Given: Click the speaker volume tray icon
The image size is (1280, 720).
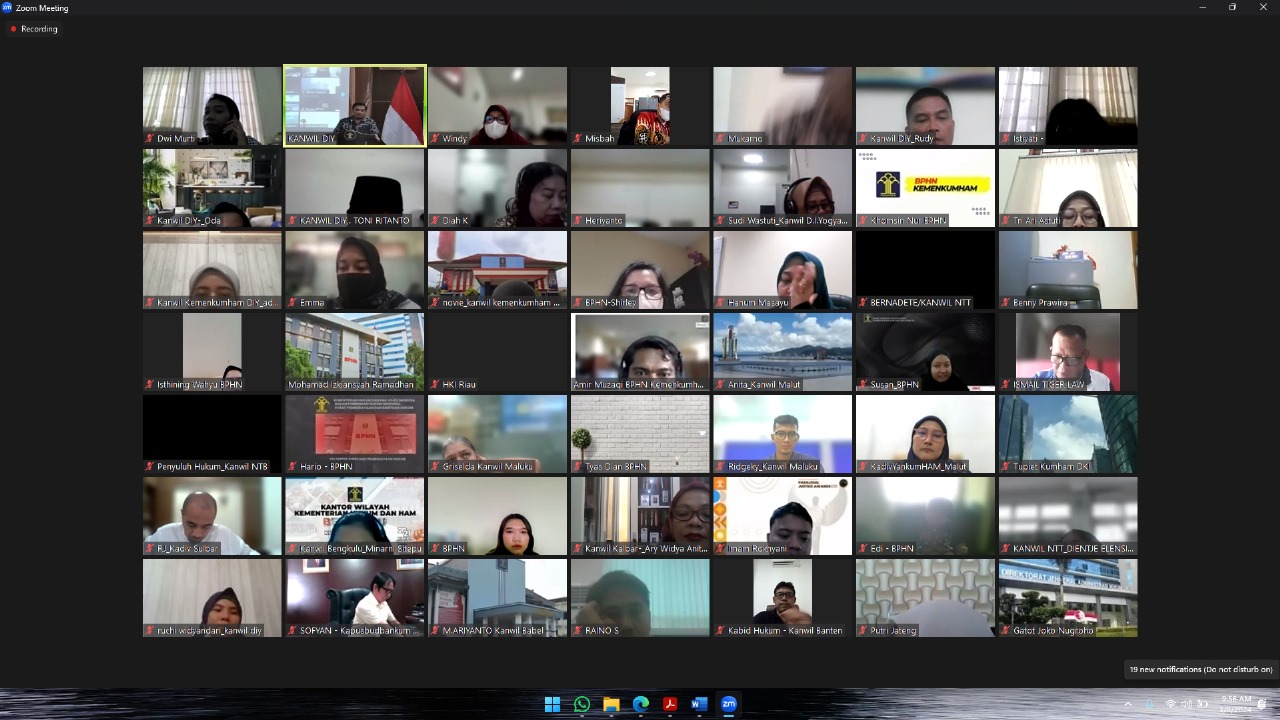Looking at the screenshot, I should tap(1187, 704).
